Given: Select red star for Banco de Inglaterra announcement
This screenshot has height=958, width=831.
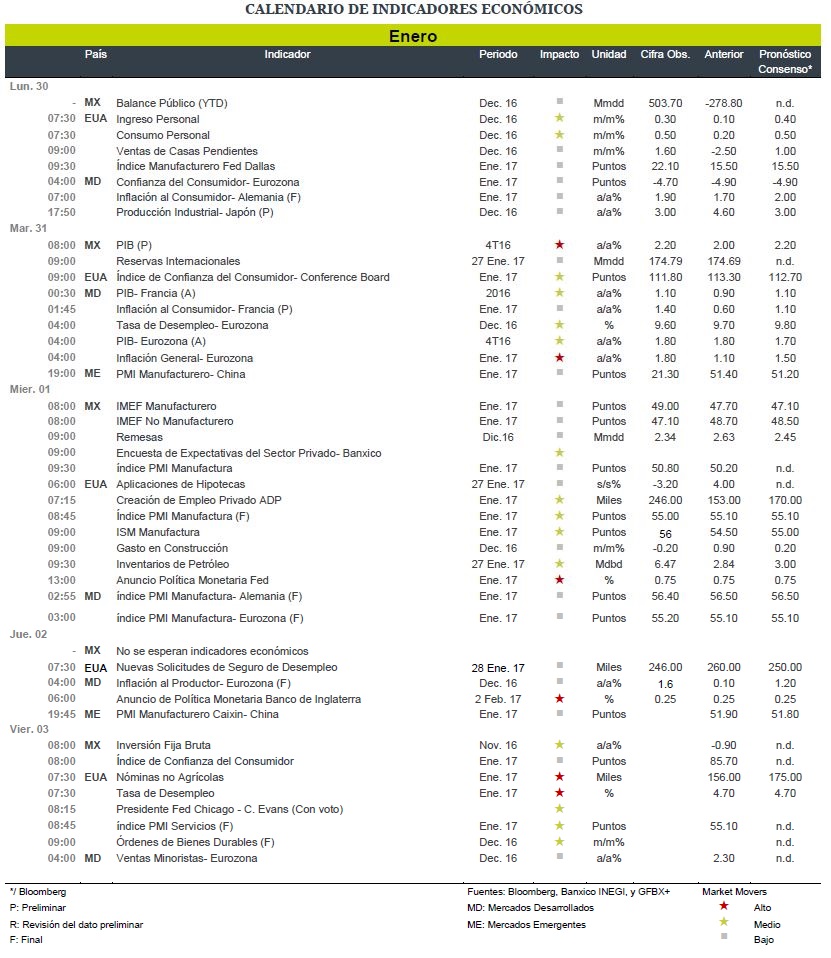Looking at the screenshot, I should [559, 698].
